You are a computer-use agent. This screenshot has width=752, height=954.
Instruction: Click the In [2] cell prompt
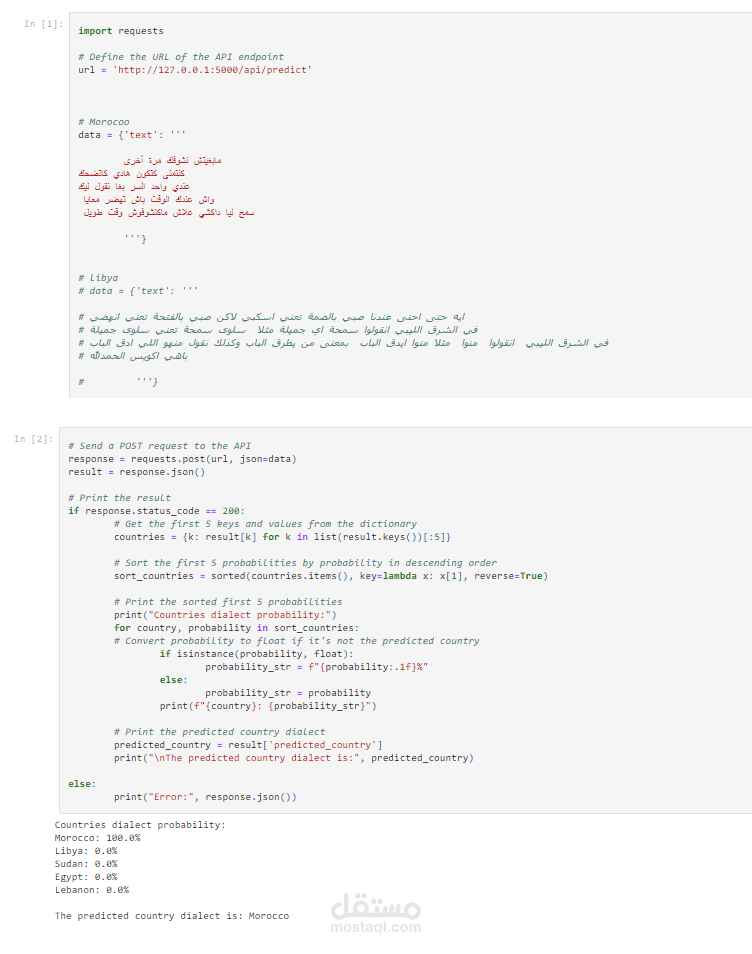(x=33, y=439)
